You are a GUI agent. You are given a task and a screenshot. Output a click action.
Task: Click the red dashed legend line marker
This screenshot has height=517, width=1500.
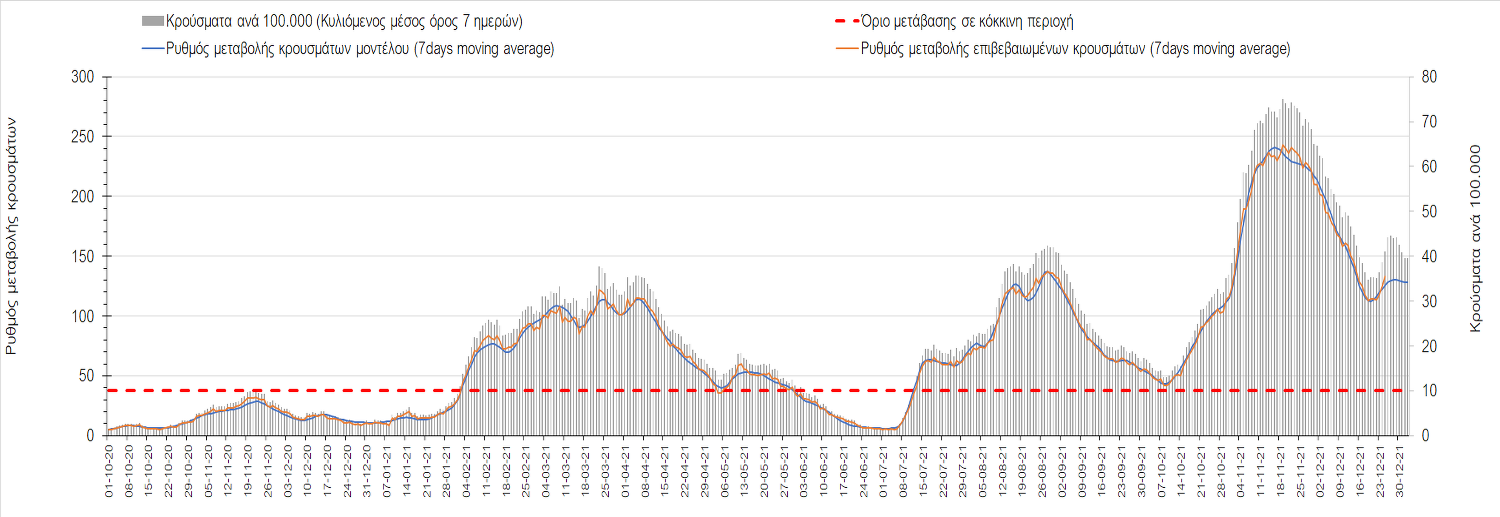coord(846,21)
